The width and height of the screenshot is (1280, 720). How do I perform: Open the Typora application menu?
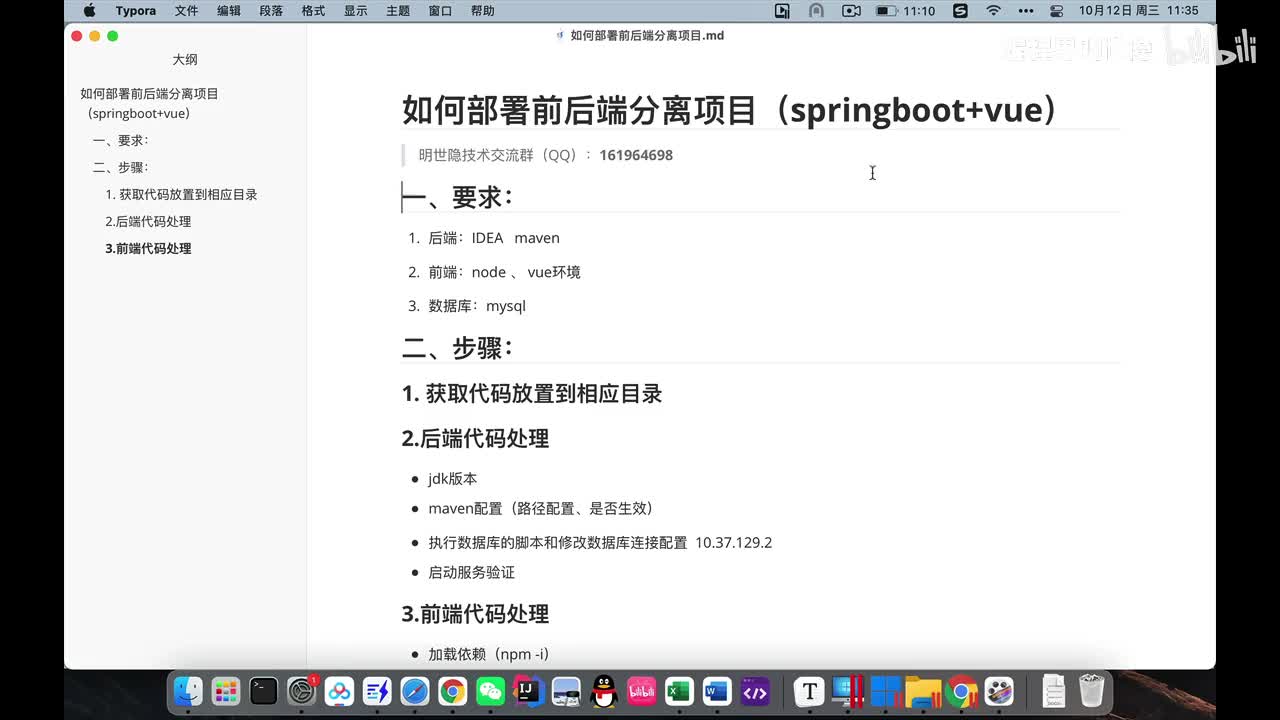(x=135, y=11)
